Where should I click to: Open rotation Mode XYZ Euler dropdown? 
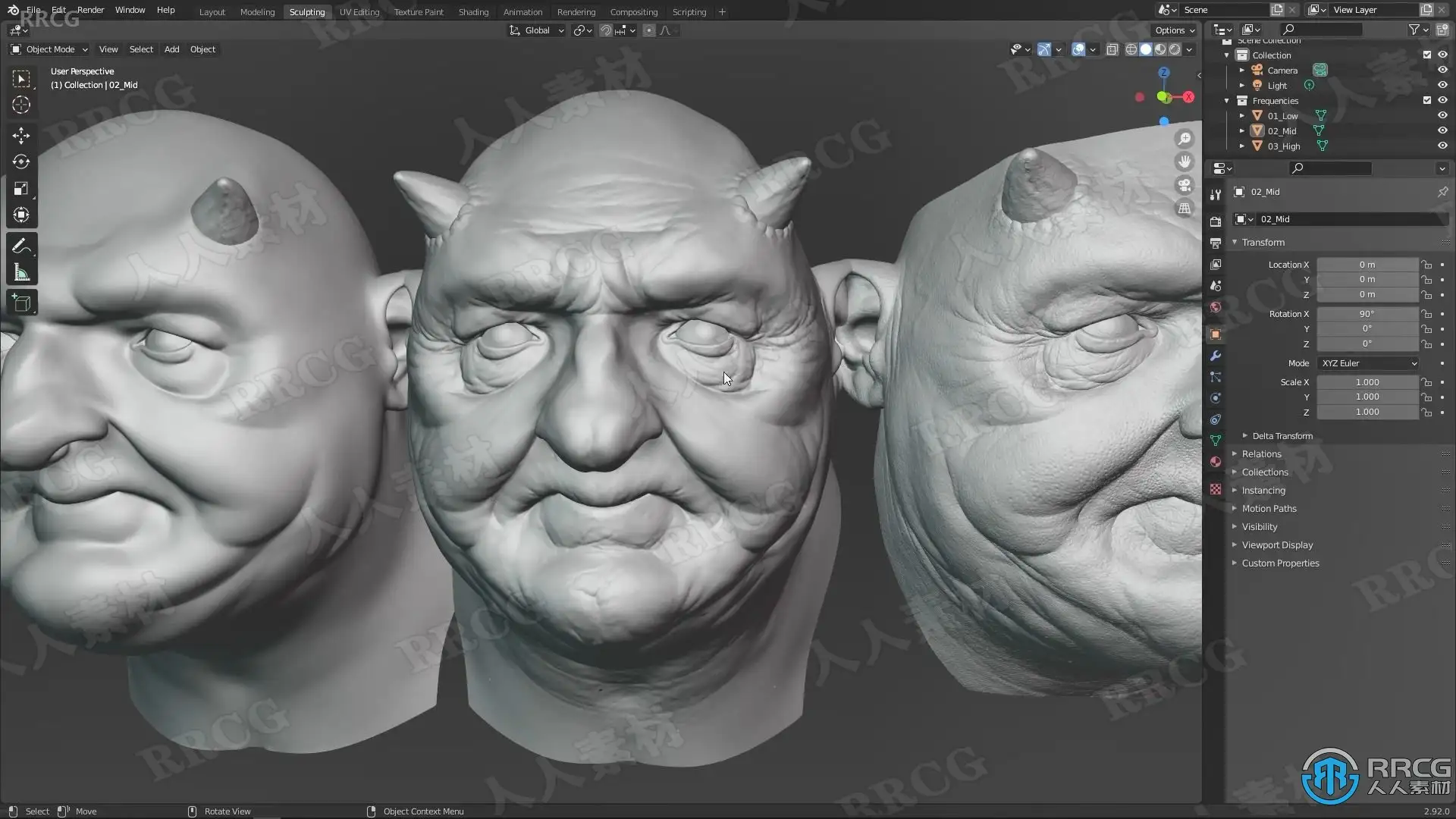pos(1368,363)
